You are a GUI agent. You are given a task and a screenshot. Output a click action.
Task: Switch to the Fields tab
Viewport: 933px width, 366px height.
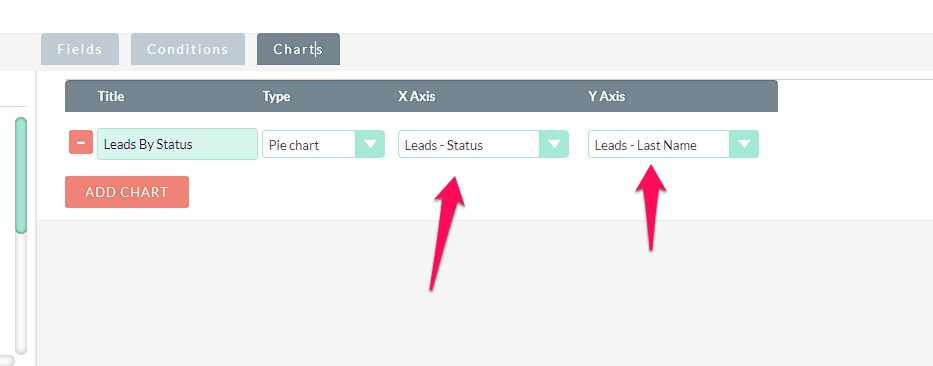point(80,49)
